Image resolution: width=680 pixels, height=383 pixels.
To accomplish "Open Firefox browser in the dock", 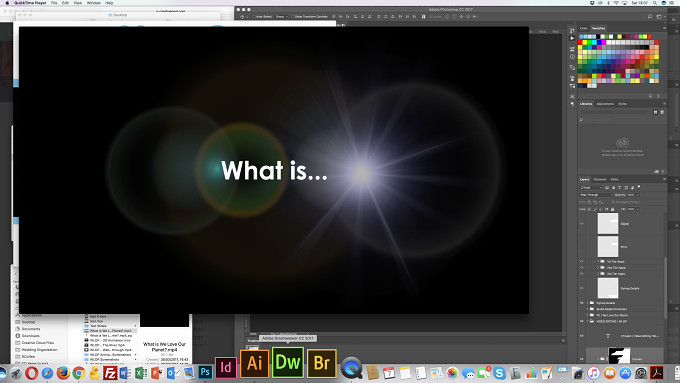I will (63, 373).
